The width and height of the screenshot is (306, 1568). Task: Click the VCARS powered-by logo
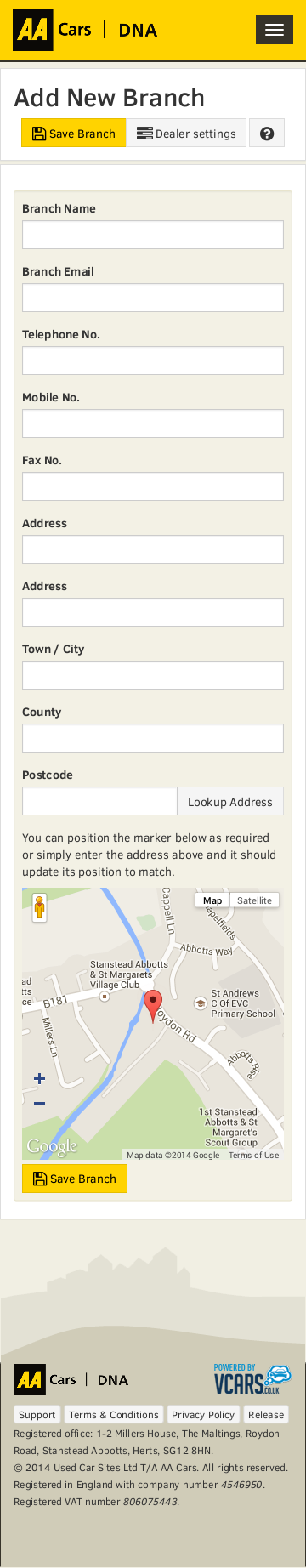(x=252, y=1378)
